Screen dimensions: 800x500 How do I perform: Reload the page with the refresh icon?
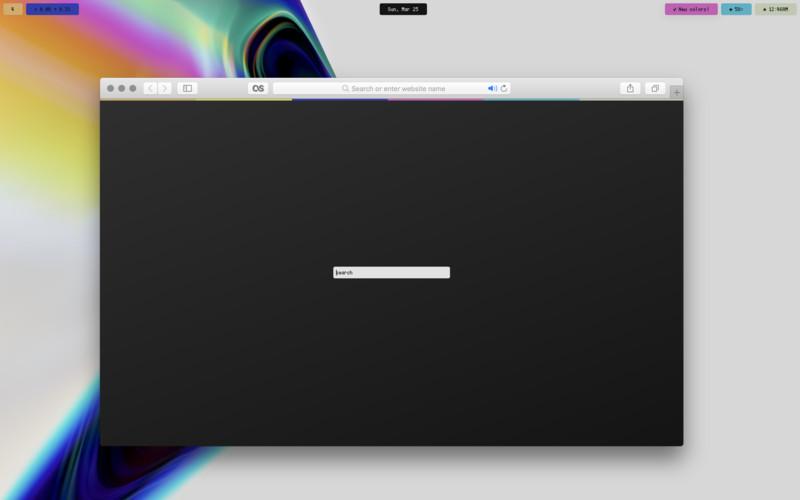pyautogui.click(x=504, y=88)
